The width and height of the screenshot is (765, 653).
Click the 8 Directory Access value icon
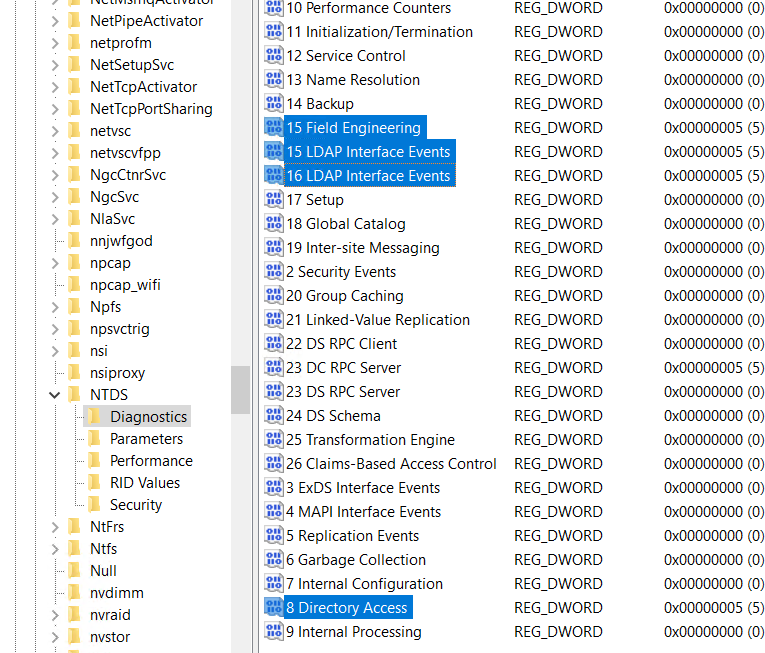tap(273, 608)
